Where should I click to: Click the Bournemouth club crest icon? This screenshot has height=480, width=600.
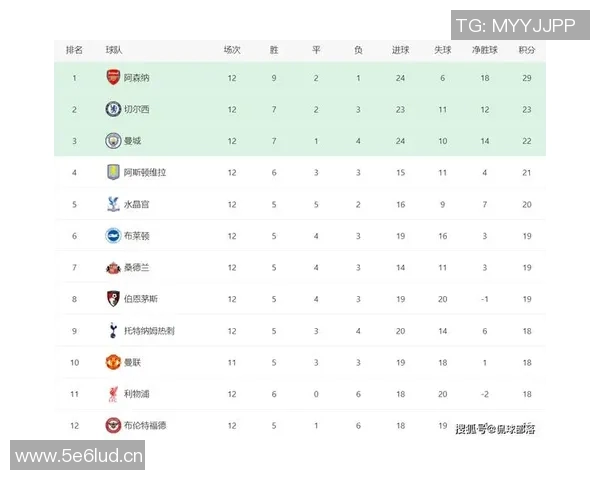tap(113, 299)
